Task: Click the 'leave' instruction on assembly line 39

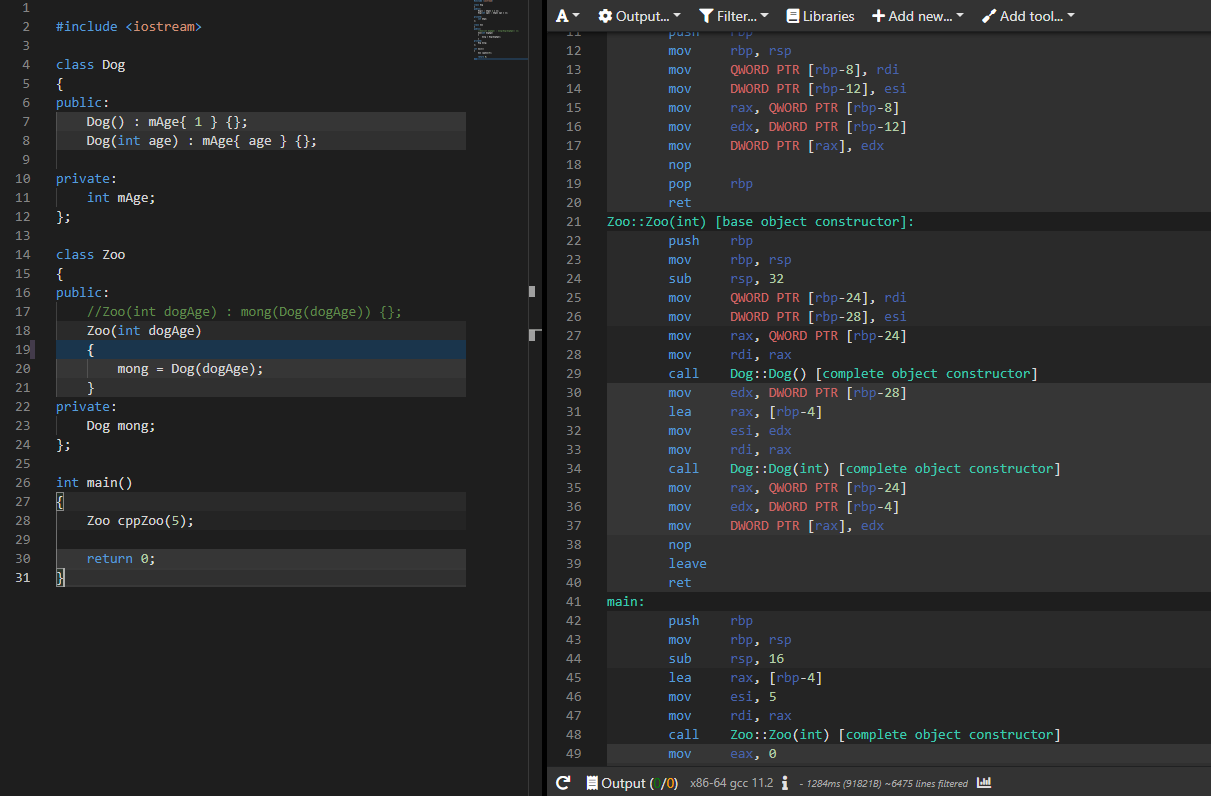Action: pyautogui.click(x=688, y=564)
